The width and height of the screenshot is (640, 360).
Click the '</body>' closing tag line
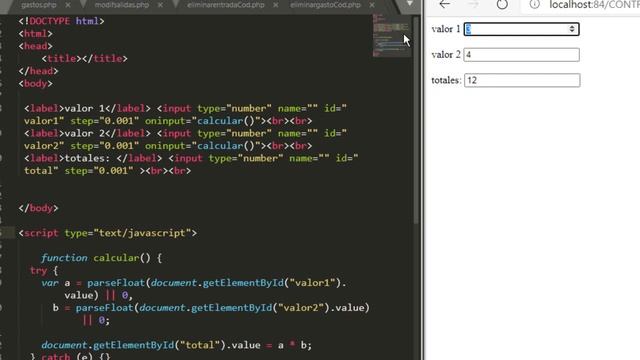click(x=38, y=208)
